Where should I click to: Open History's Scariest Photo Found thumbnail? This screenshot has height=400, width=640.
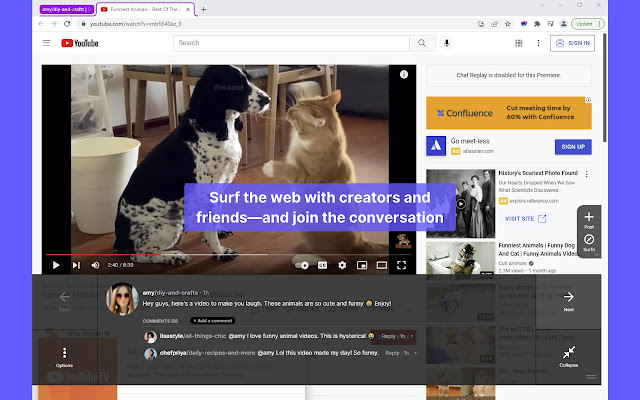coord(460,204)
